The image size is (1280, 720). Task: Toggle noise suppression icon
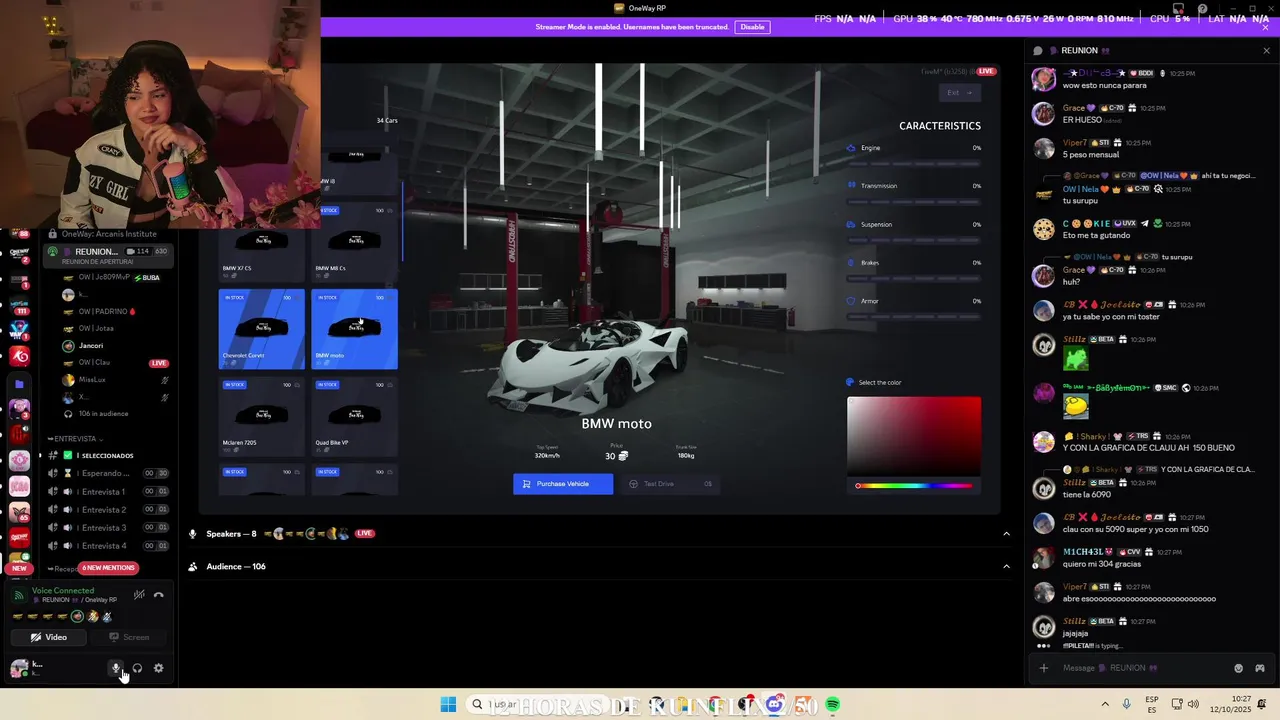click(139, 595)
